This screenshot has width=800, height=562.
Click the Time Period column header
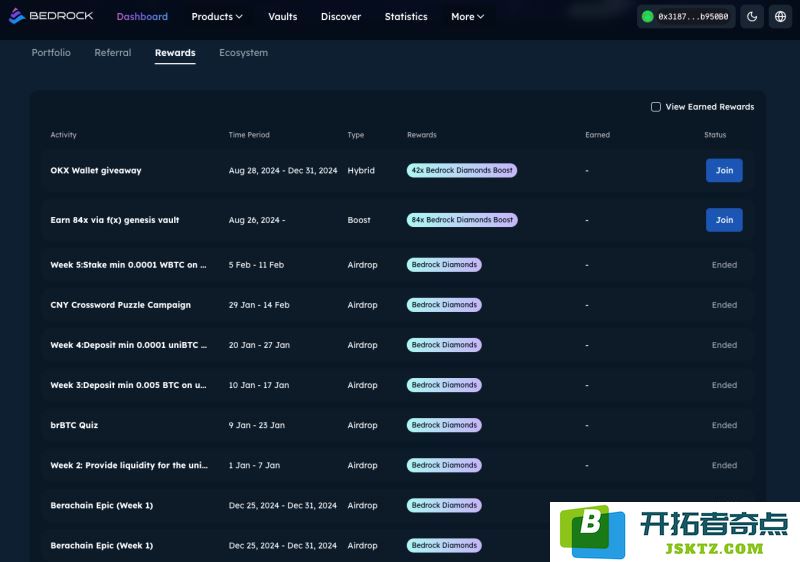(x=249, y=135)
